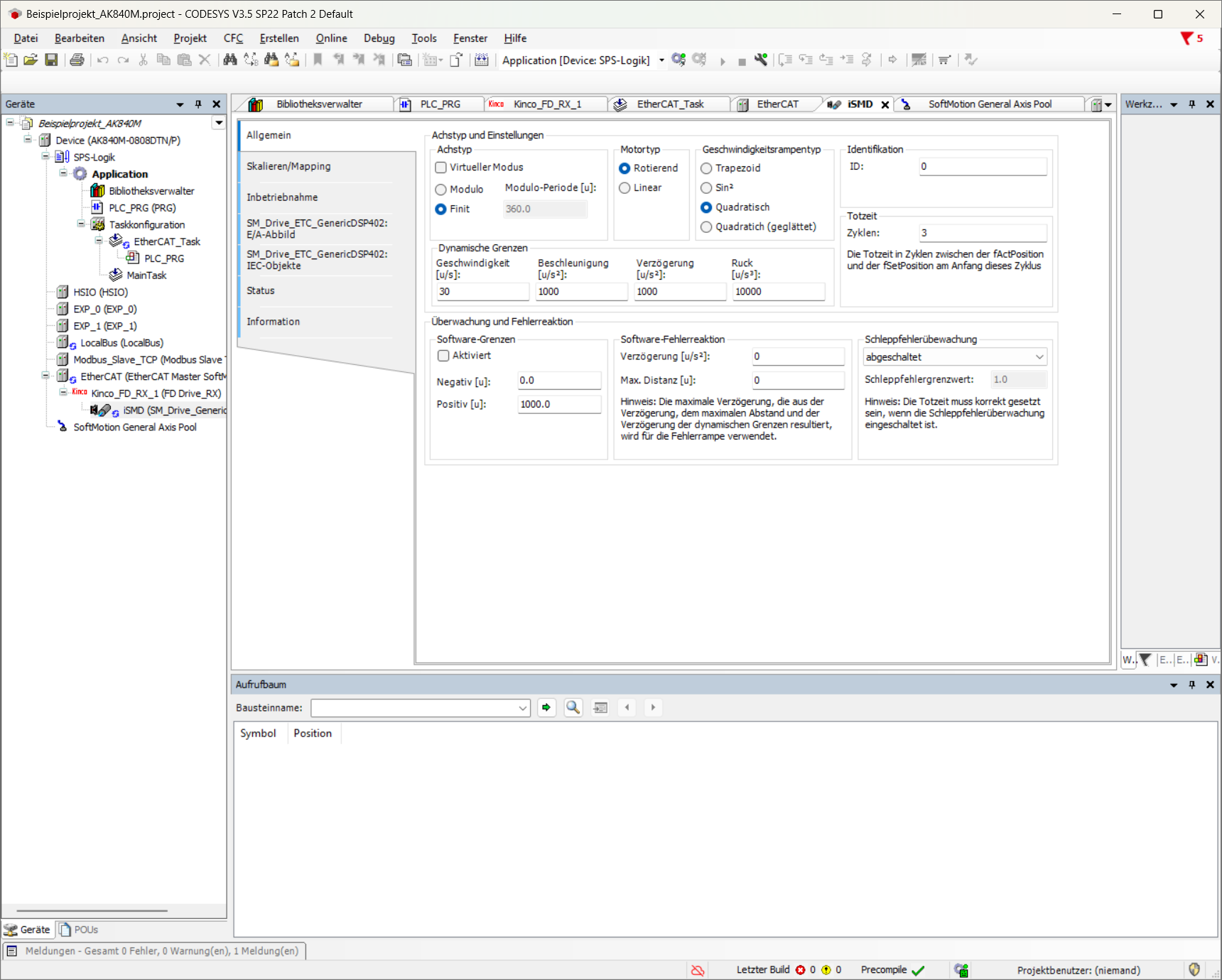This screenshot has height=980, width=1222.
Task: Click the Start (play) toolbar icon
Action: [723, 61]
